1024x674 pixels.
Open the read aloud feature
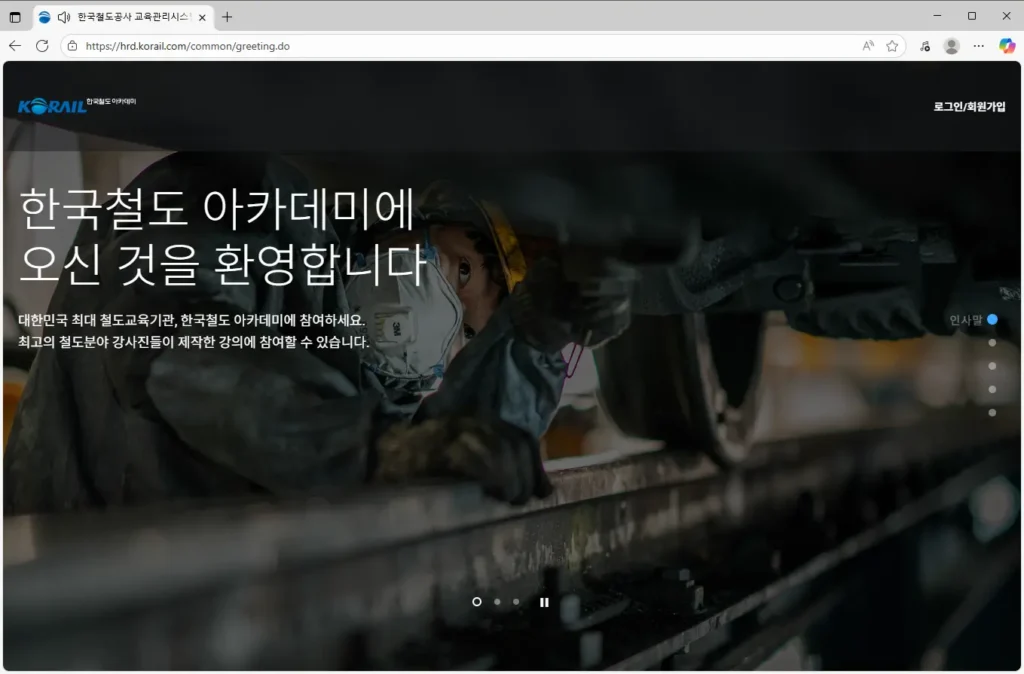click(x=866, y=45)
